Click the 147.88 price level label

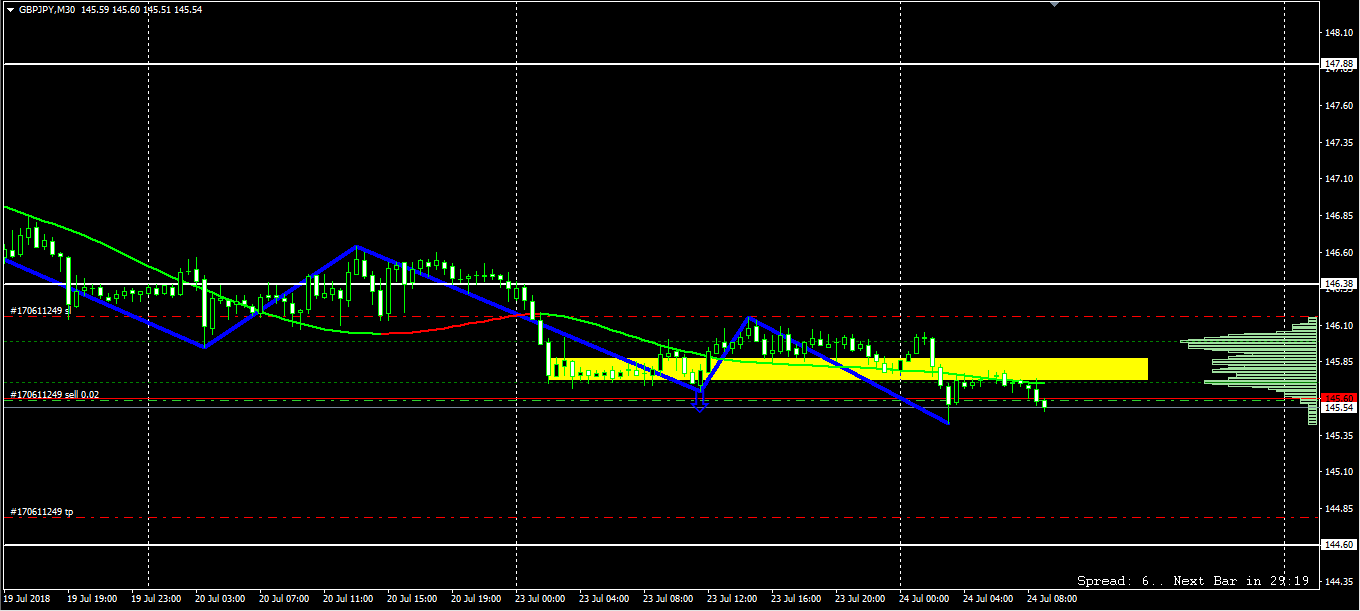pos(1339,64)
